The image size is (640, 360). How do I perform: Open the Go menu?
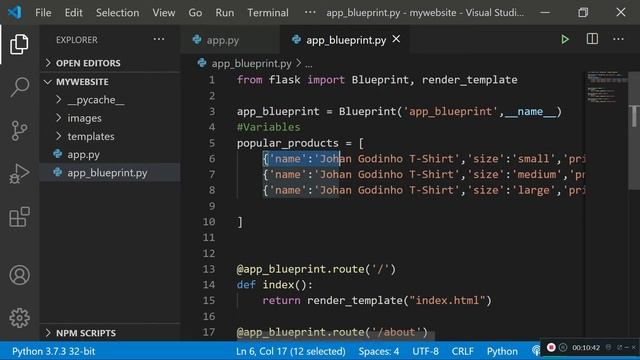(195, 13)
